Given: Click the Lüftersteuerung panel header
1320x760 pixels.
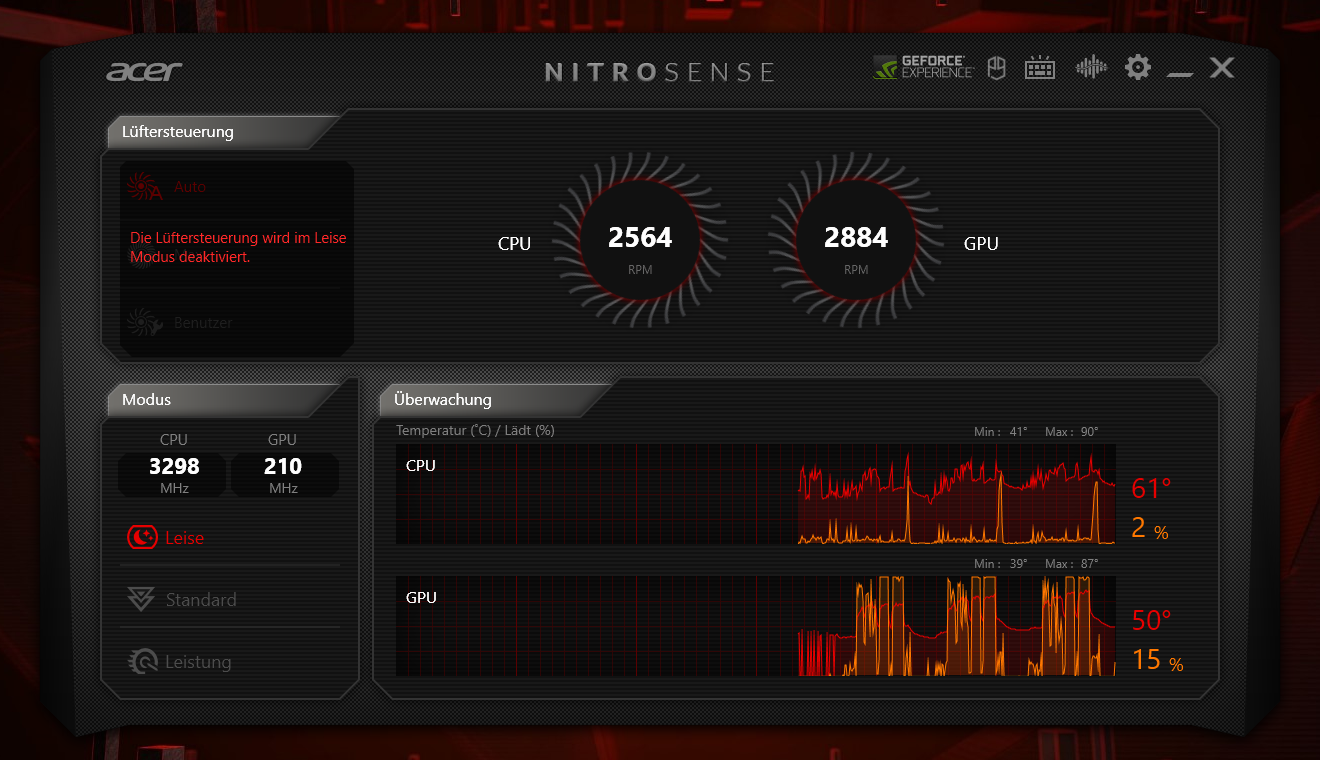Looking at the screenshot, I should (178, 132).
